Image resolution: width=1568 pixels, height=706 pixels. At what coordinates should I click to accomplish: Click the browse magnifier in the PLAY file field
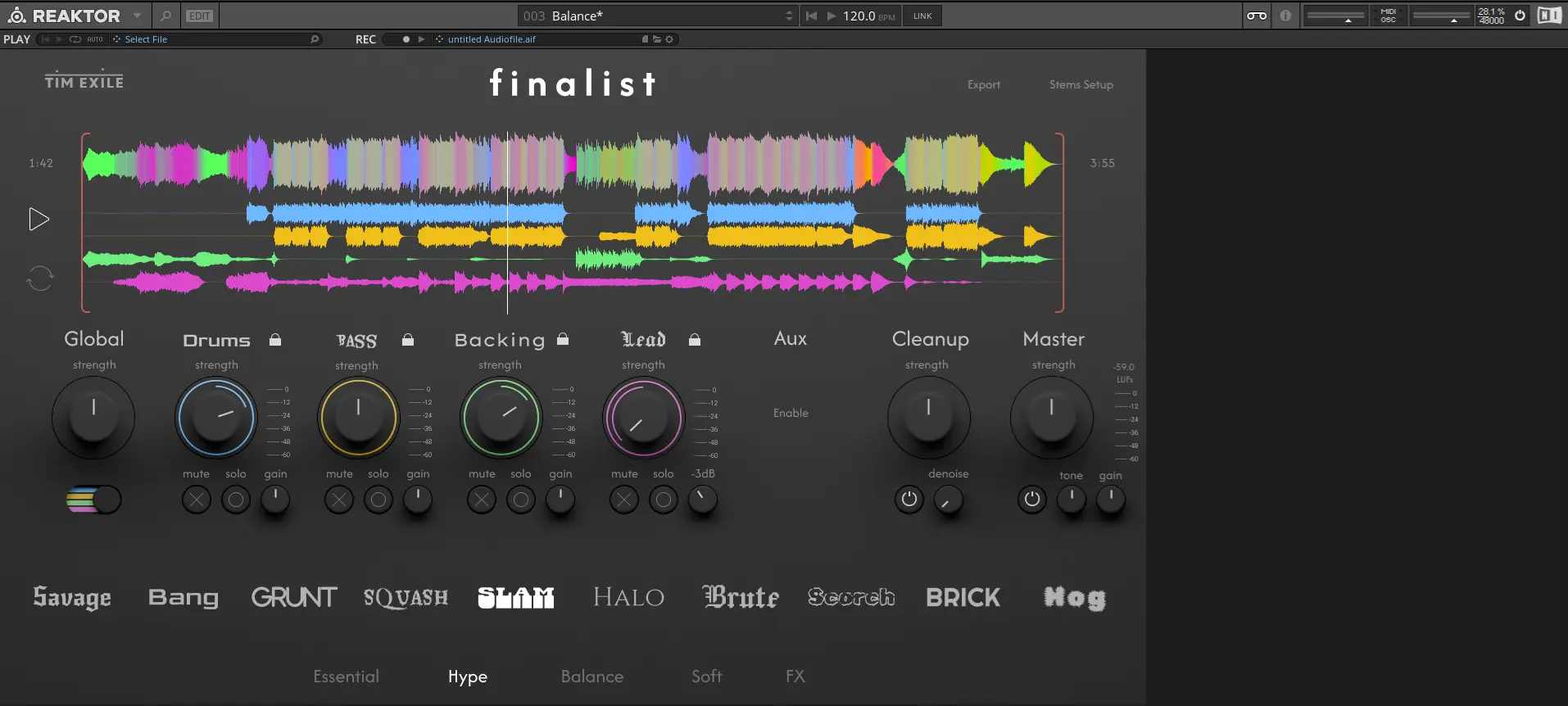(315, 39)
